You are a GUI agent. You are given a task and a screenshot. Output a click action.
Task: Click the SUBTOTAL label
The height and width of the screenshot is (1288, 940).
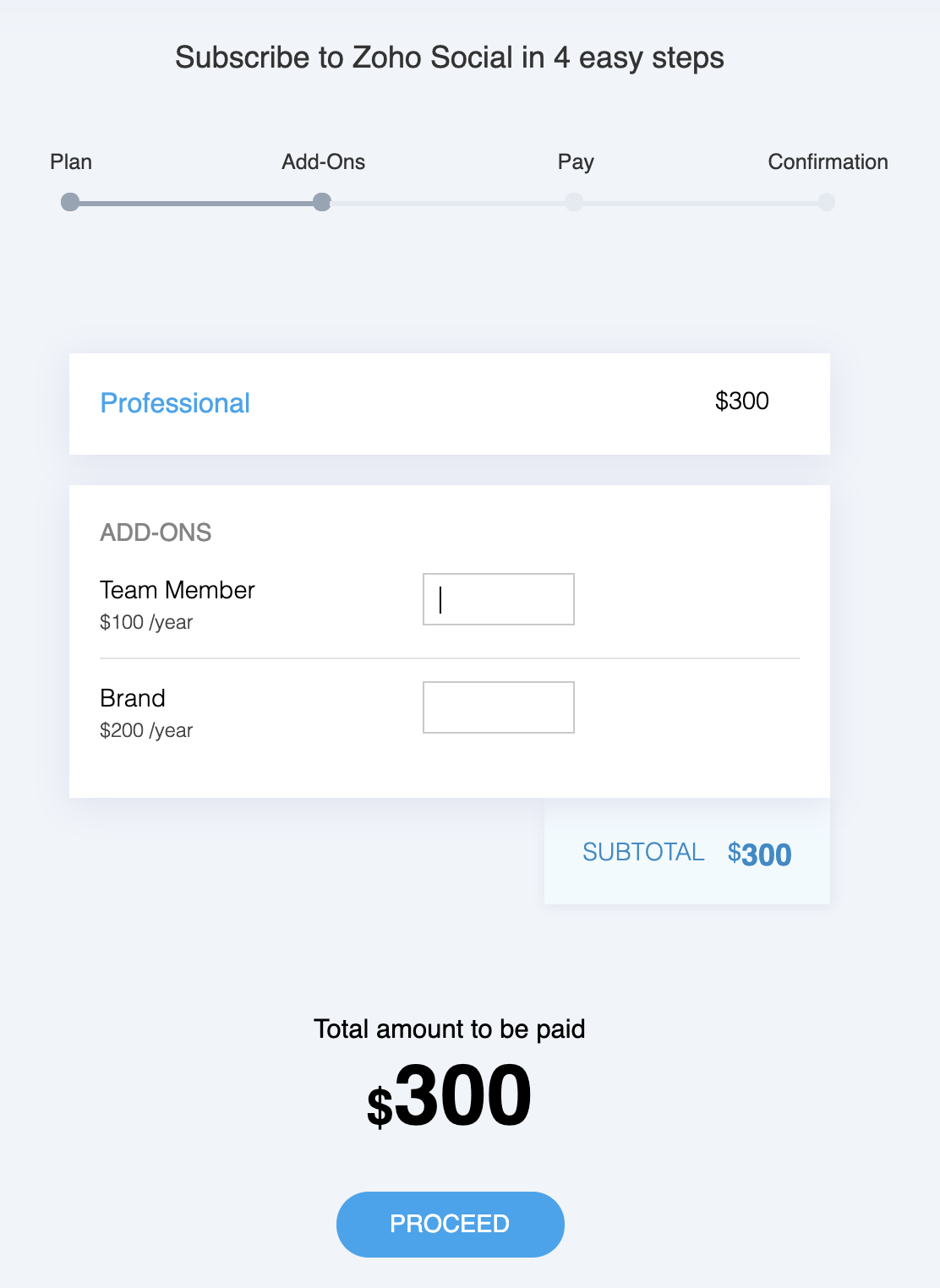tap(642, 852)
